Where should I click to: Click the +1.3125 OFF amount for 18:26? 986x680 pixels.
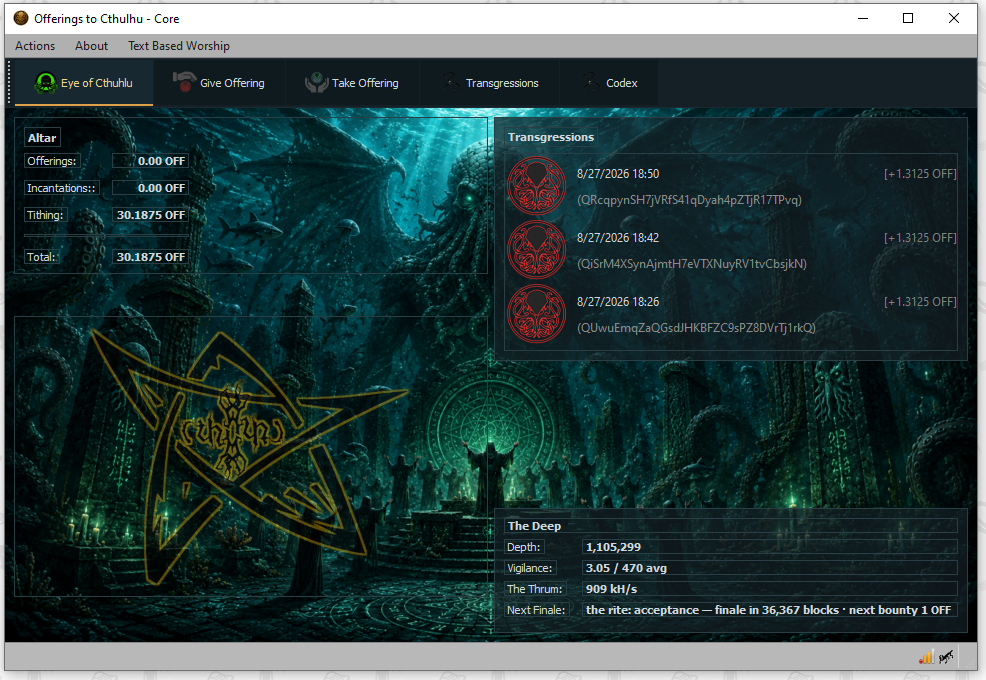click(920, 302)
